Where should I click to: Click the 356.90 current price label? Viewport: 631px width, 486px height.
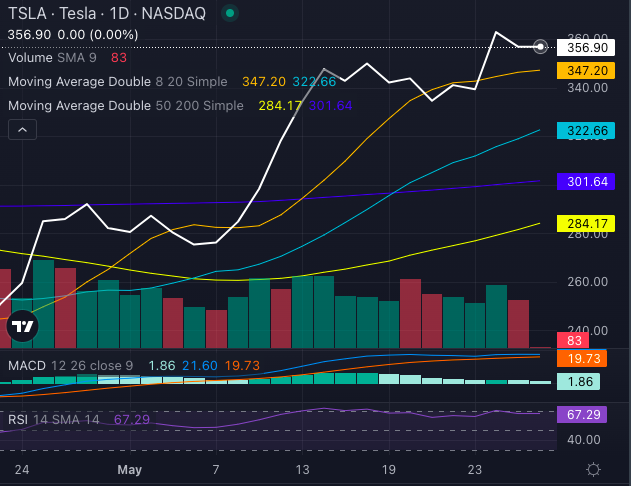coord(586,47)
